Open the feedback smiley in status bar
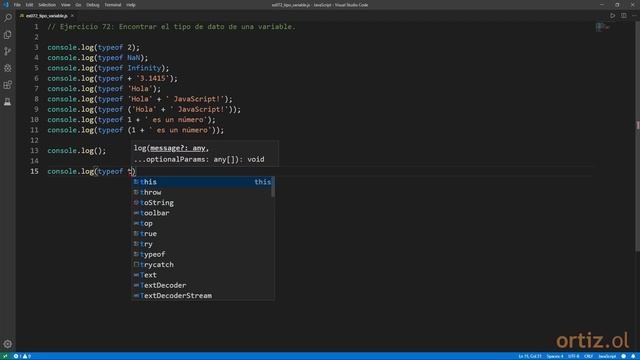 coord(624,356)
